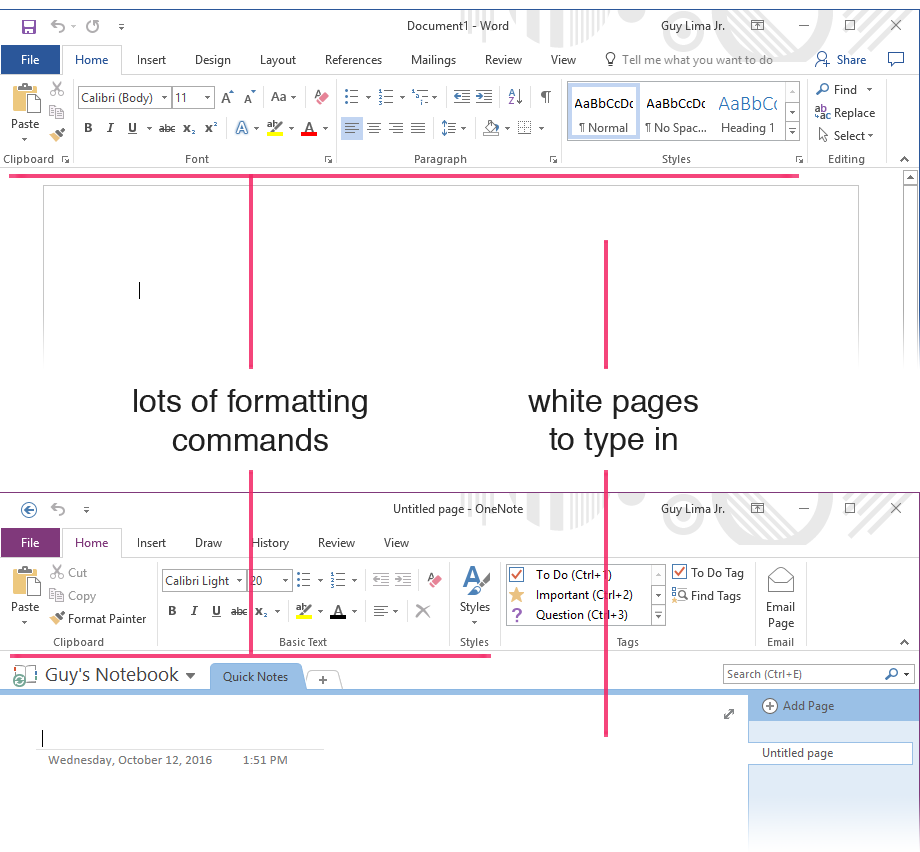Show or hide paragraph marks in Word
Image resolution: width=920 pixels, height=852 pixels.
(545, 97)
